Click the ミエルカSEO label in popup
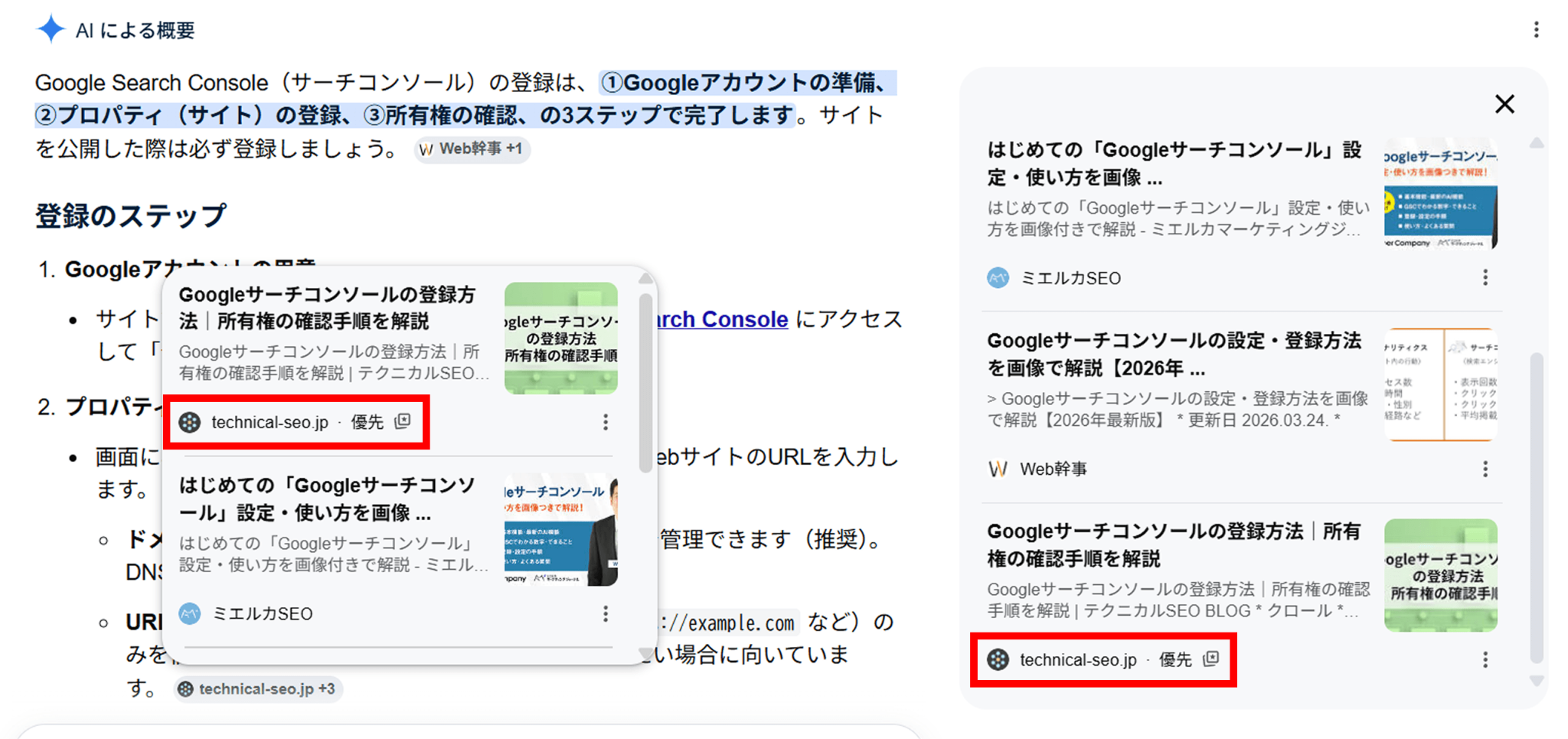This screenshot has width=1568, height=739. pyautogui.click(x=263, y=613)
